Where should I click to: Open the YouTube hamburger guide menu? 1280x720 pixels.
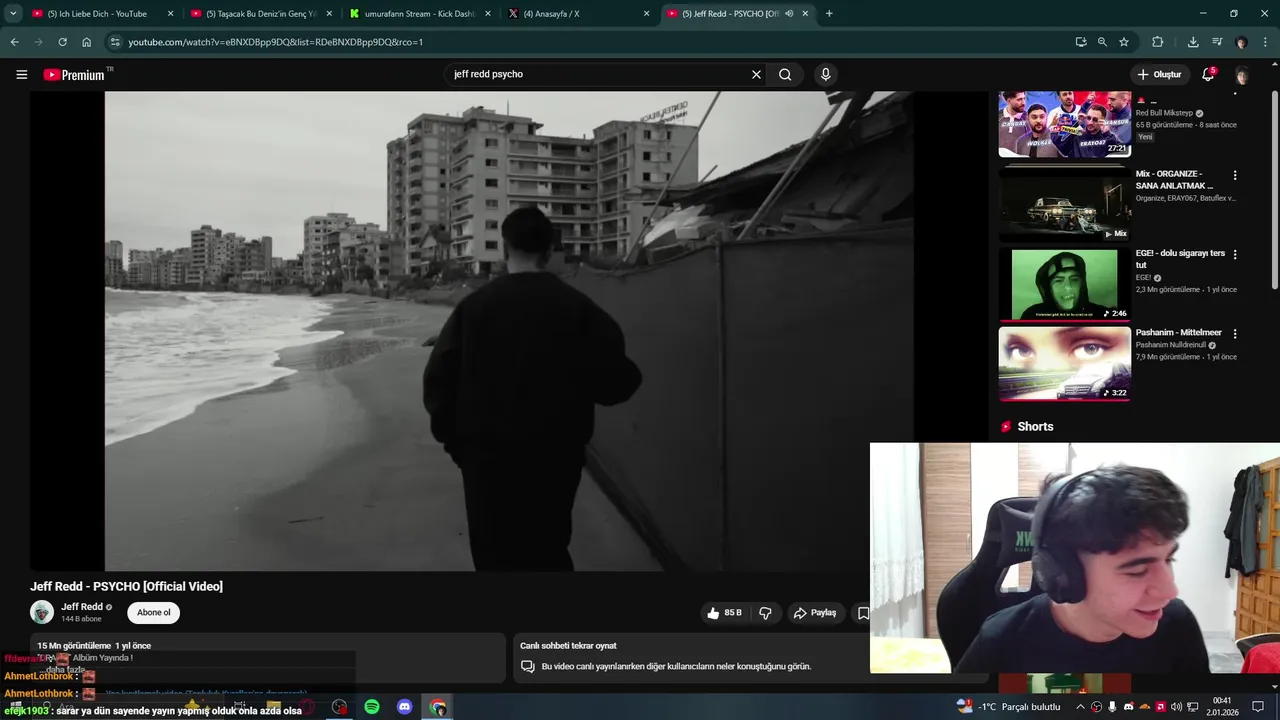pos(21,74)
